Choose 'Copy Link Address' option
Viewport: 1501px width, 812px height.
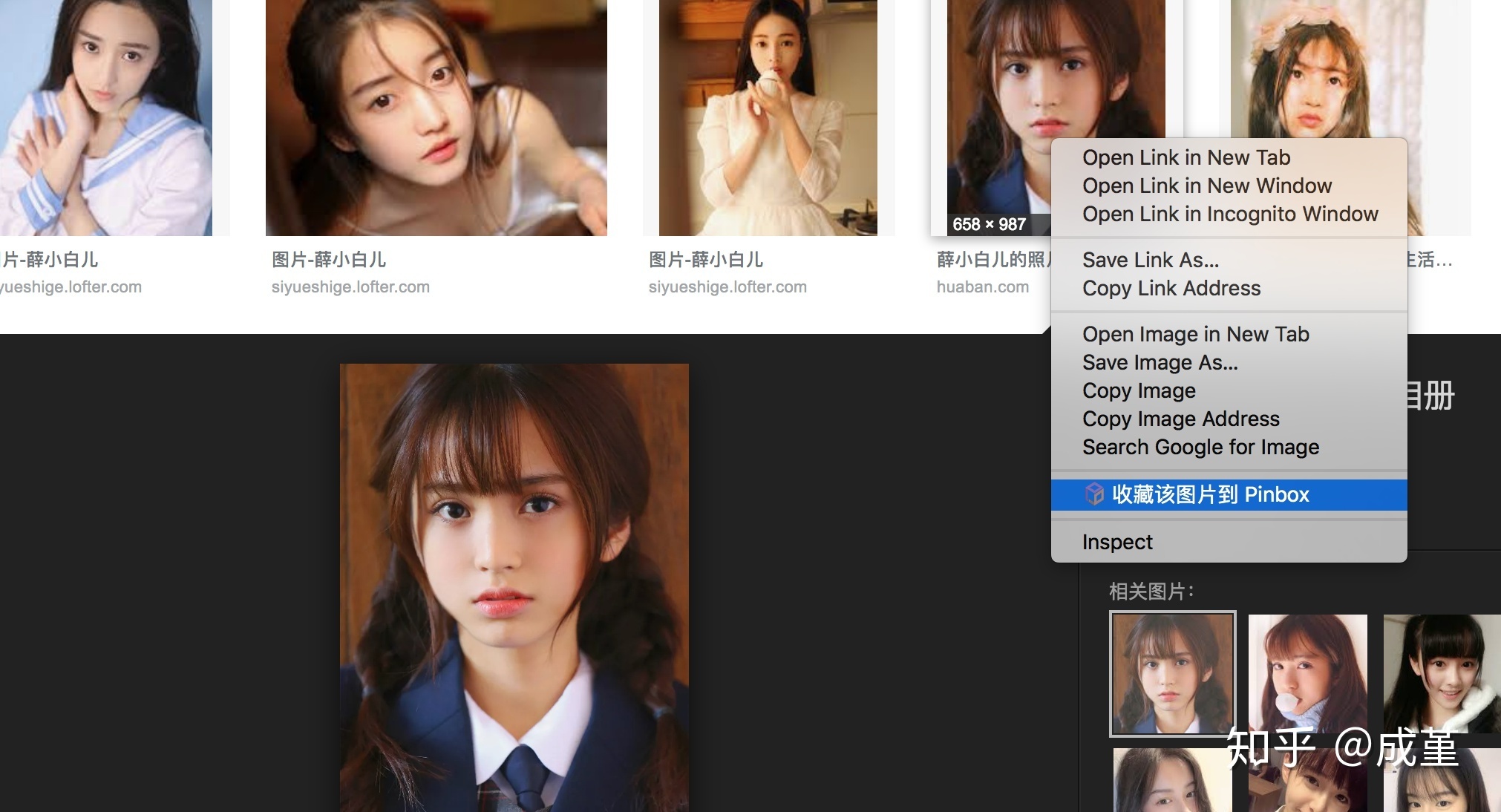(x=1171, y=288)
